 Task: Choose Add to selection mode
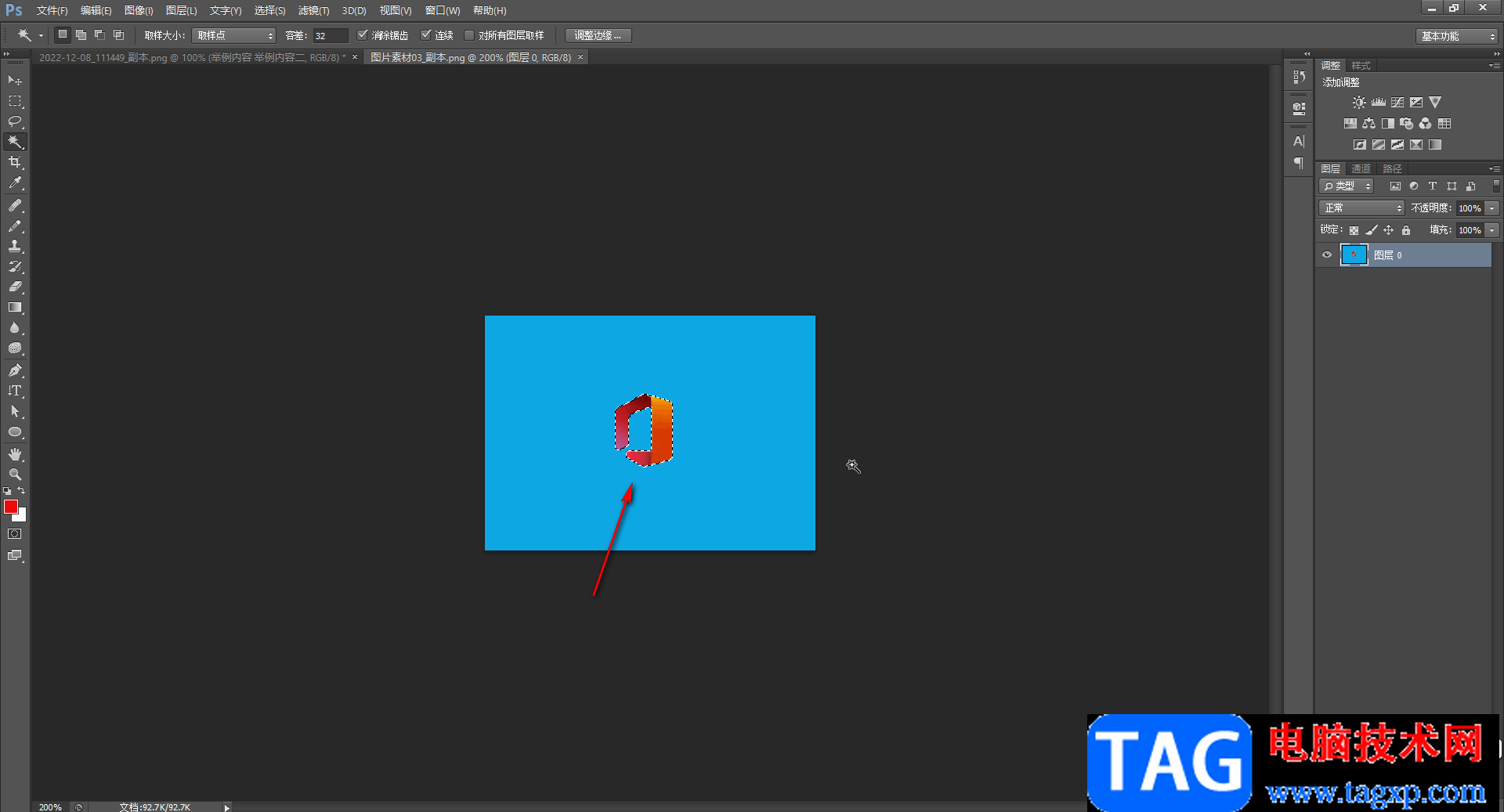point(81,35)
